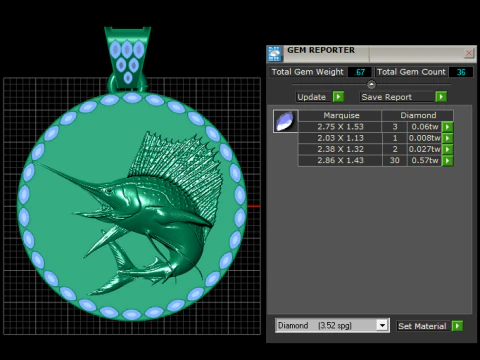The image size is (480, 360).
Task: Click the green arrow on the 0.06tw row
Action: click(447, 127)
